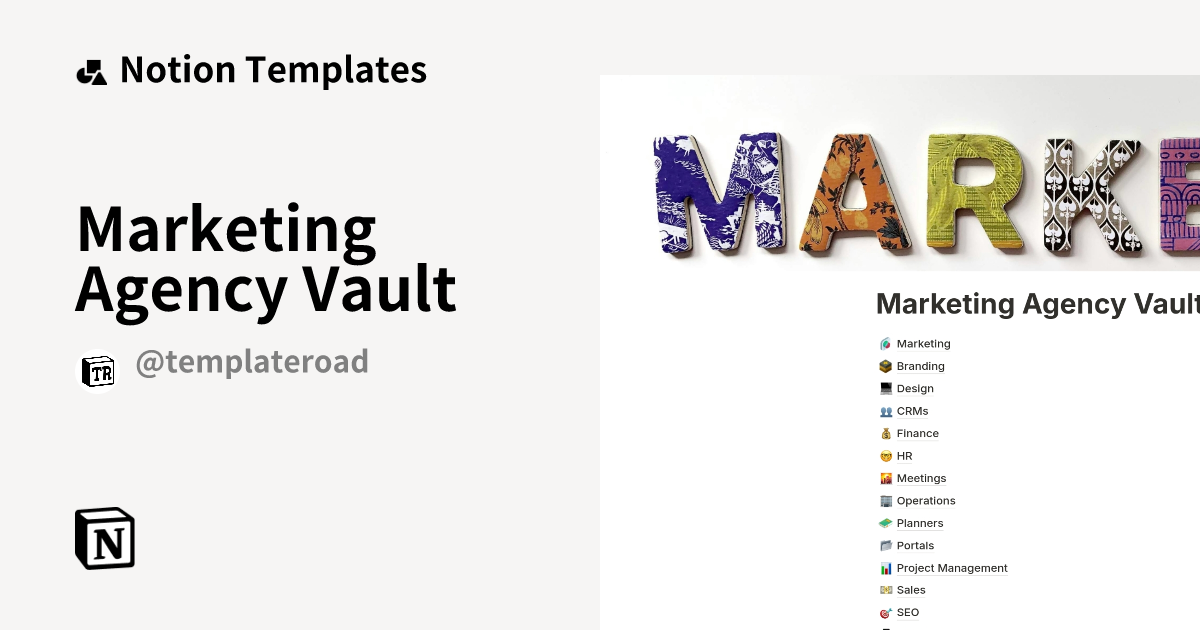Click the Design laptop icon
1200x630 pixels.
pyautogui.click(x=885, y=388)
